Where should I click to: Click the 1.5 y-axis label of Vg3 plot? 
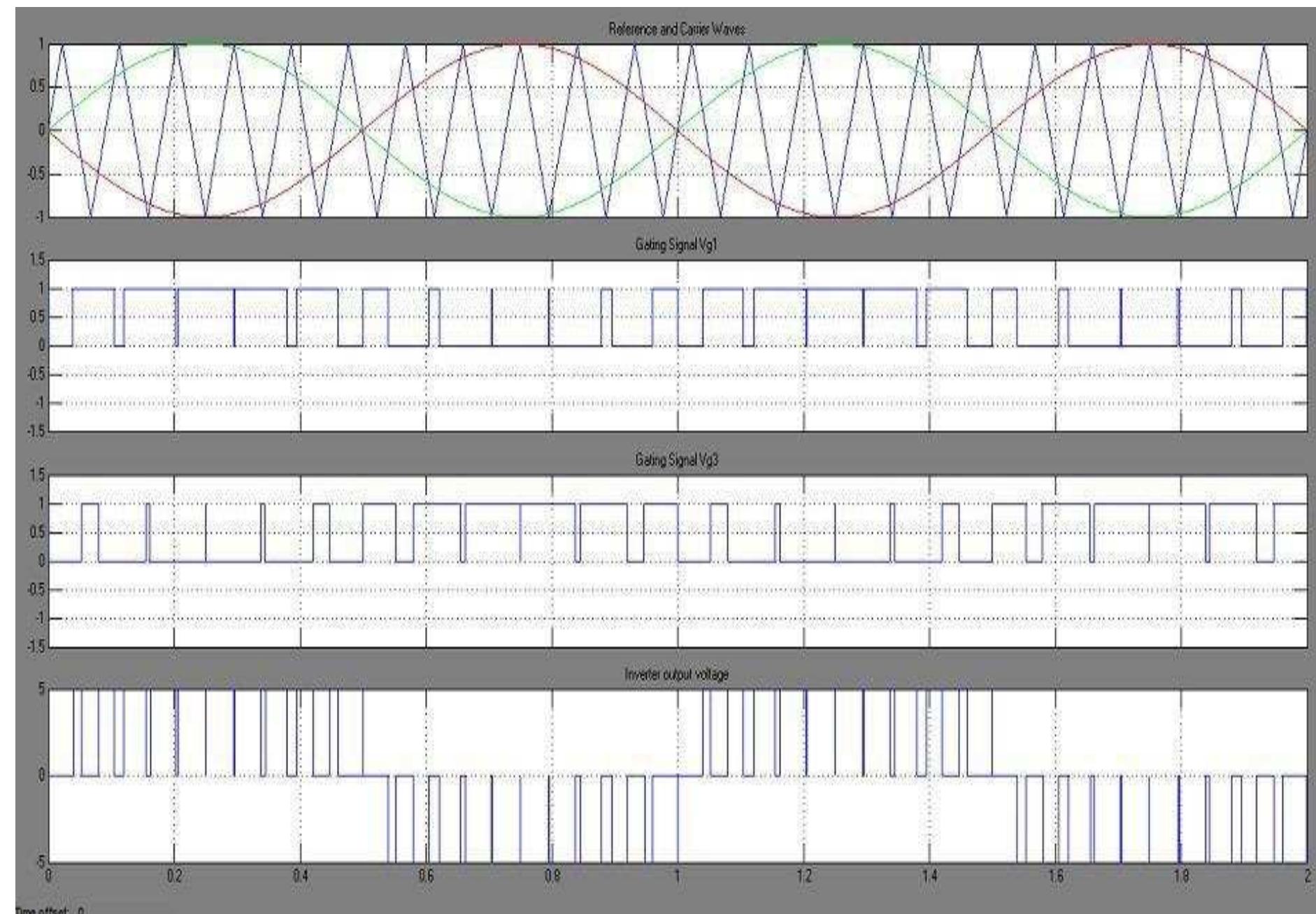[38, 476]
